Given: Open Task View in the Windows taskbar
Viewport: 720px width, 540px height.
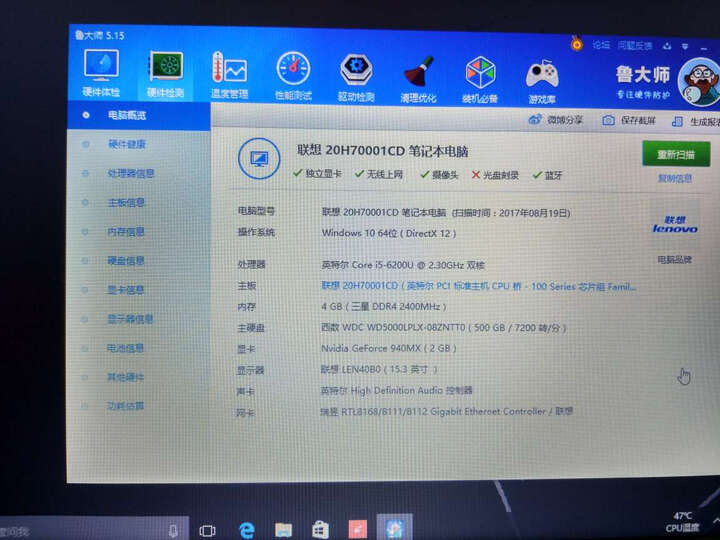Looking at the screenshot, I should click(x=207, y=531).
